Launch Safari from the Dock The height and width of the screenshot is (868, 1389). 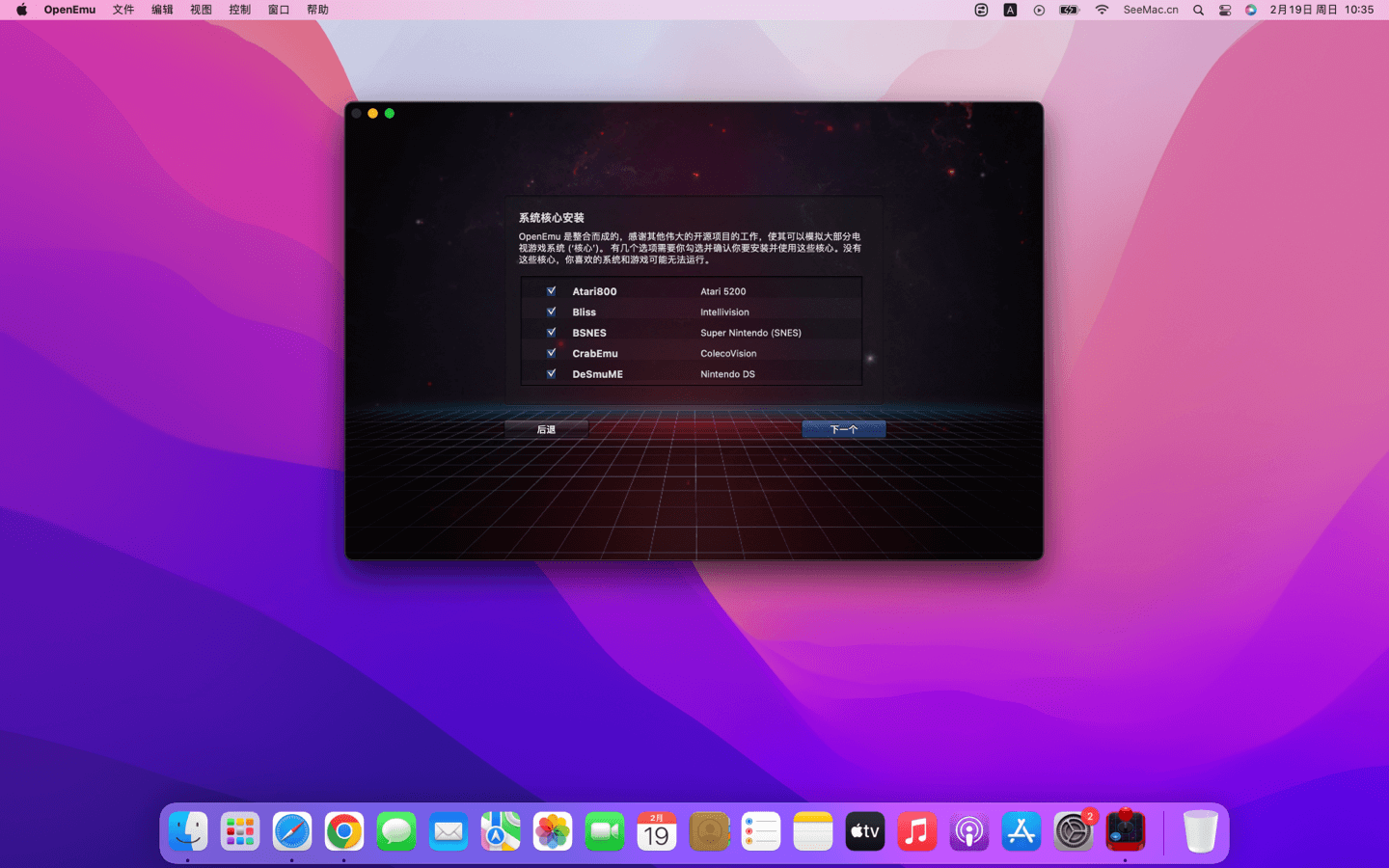coord(292,831)
